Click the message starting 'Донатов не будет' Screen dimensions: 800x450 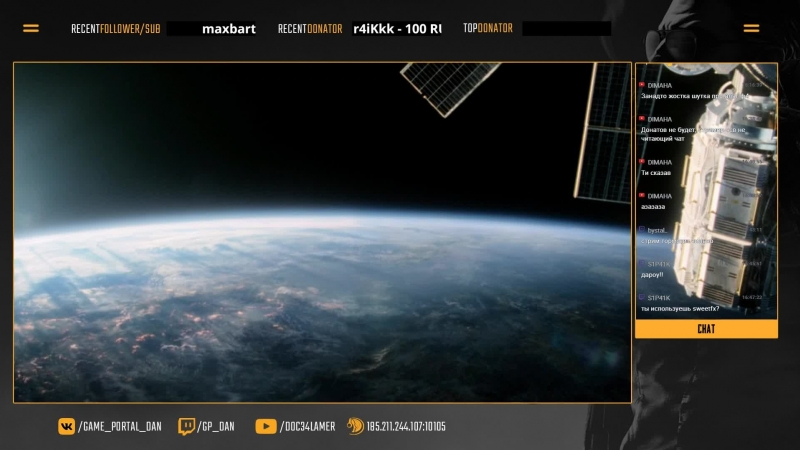click(693, 134)
